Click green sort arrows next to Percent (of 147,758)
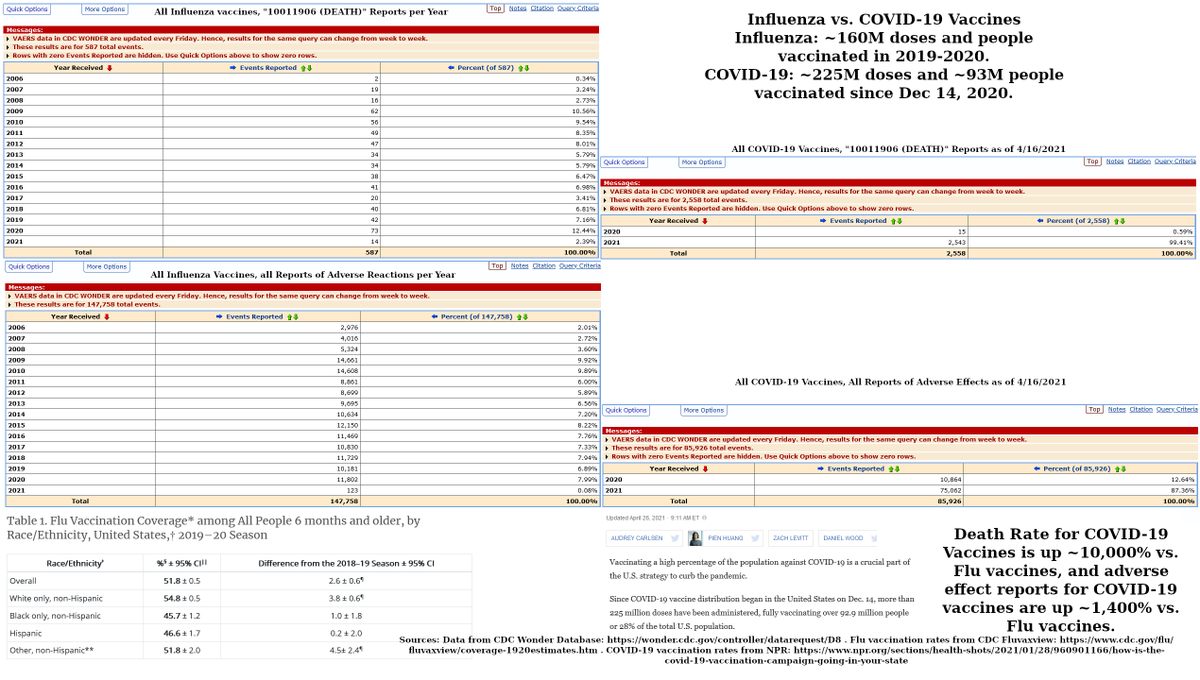 pos(522,317)
